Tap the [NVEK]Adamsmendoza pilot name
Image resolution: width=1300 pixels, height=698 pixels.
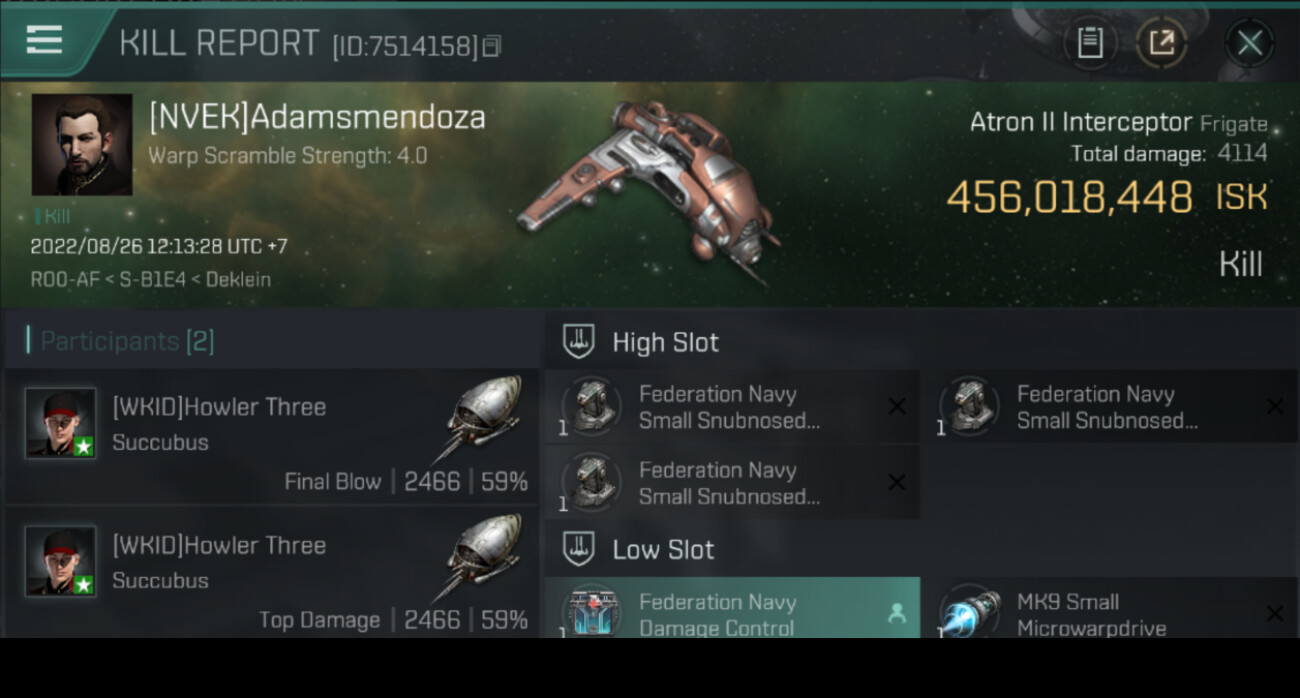(317, 117)
